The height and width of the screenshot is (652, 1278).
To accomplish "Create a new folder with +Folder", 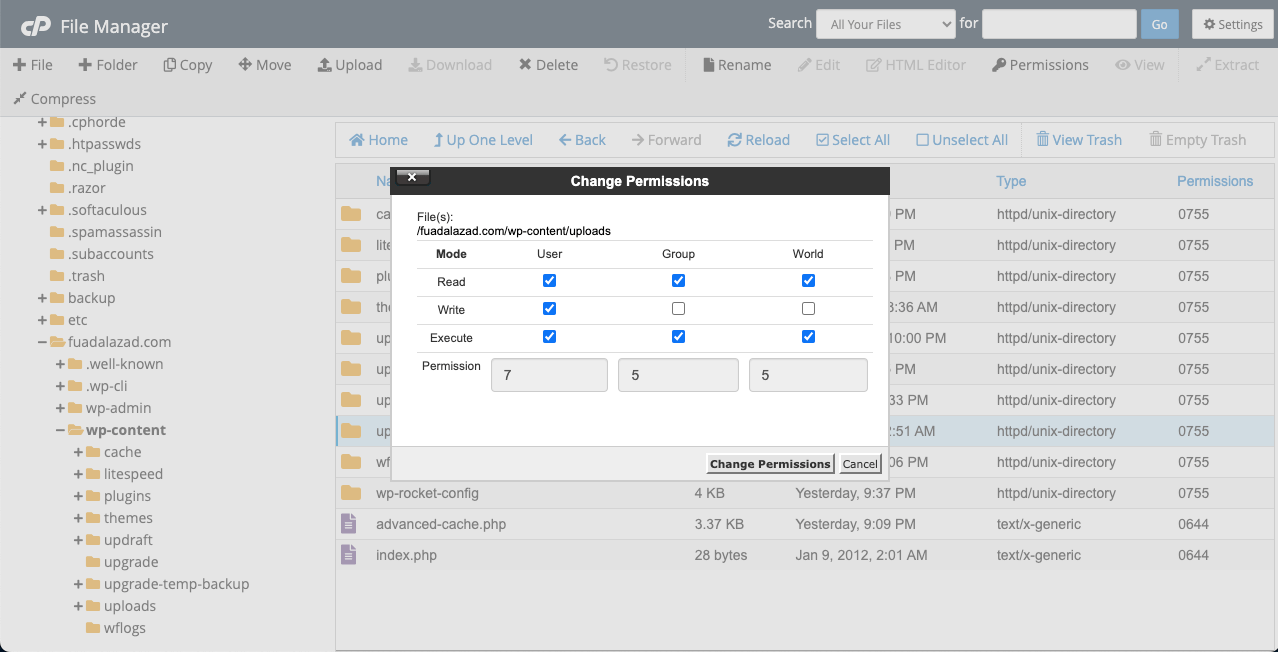I will [108, 65].
